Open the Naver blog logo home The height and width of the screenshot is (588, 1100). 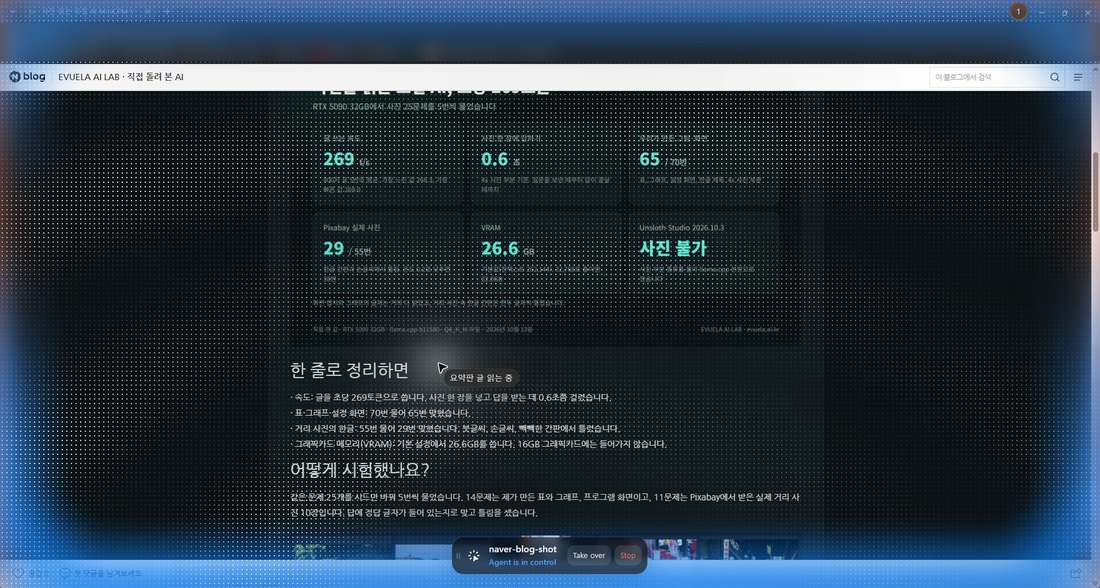pyautogui.click(x=27, y=76)
